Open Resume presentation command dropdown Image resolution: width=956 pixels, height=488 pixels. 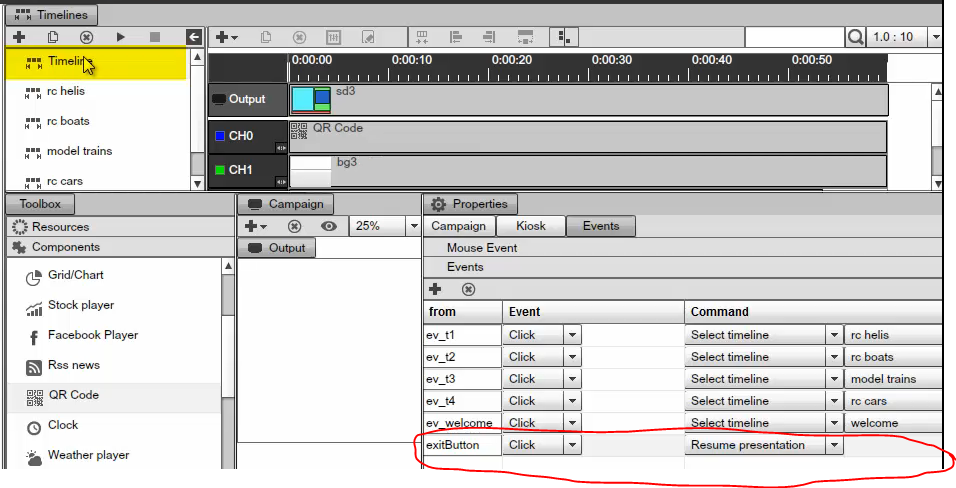click(833, 446)
